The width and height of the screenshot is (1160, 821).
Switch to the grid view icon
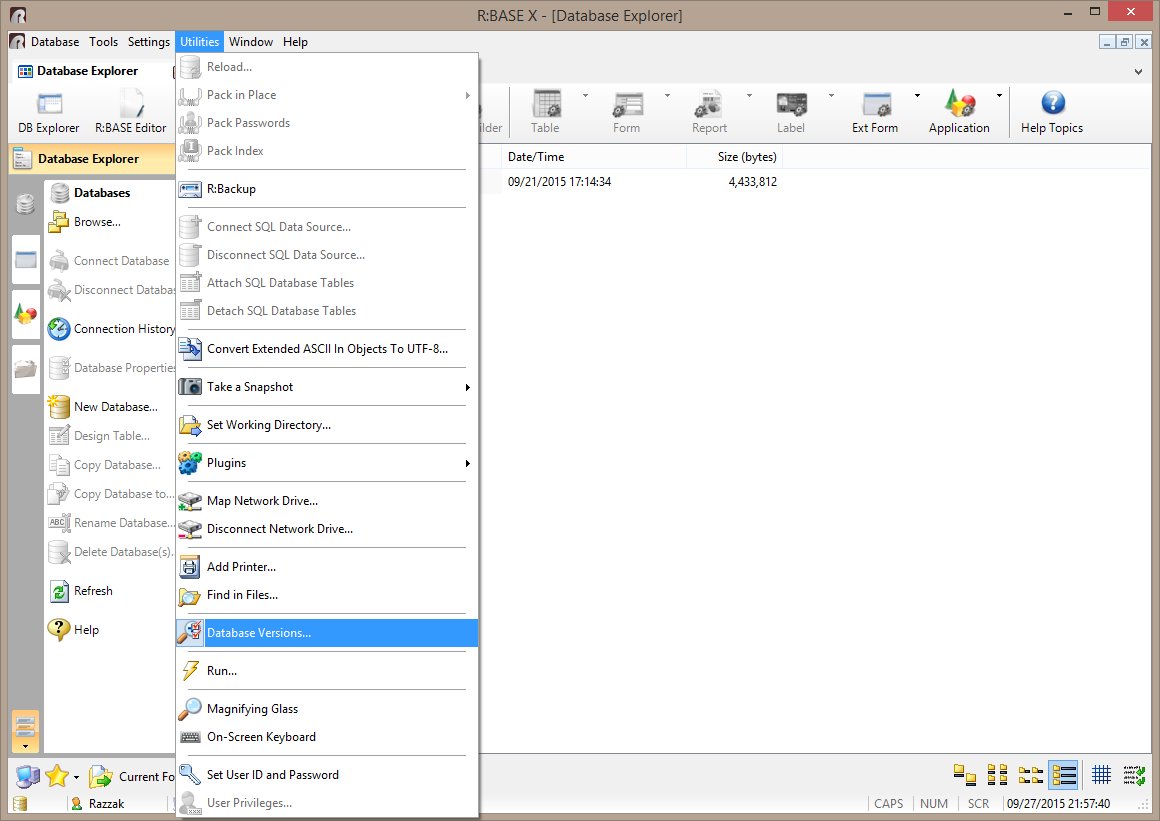tap(1101, 775)
